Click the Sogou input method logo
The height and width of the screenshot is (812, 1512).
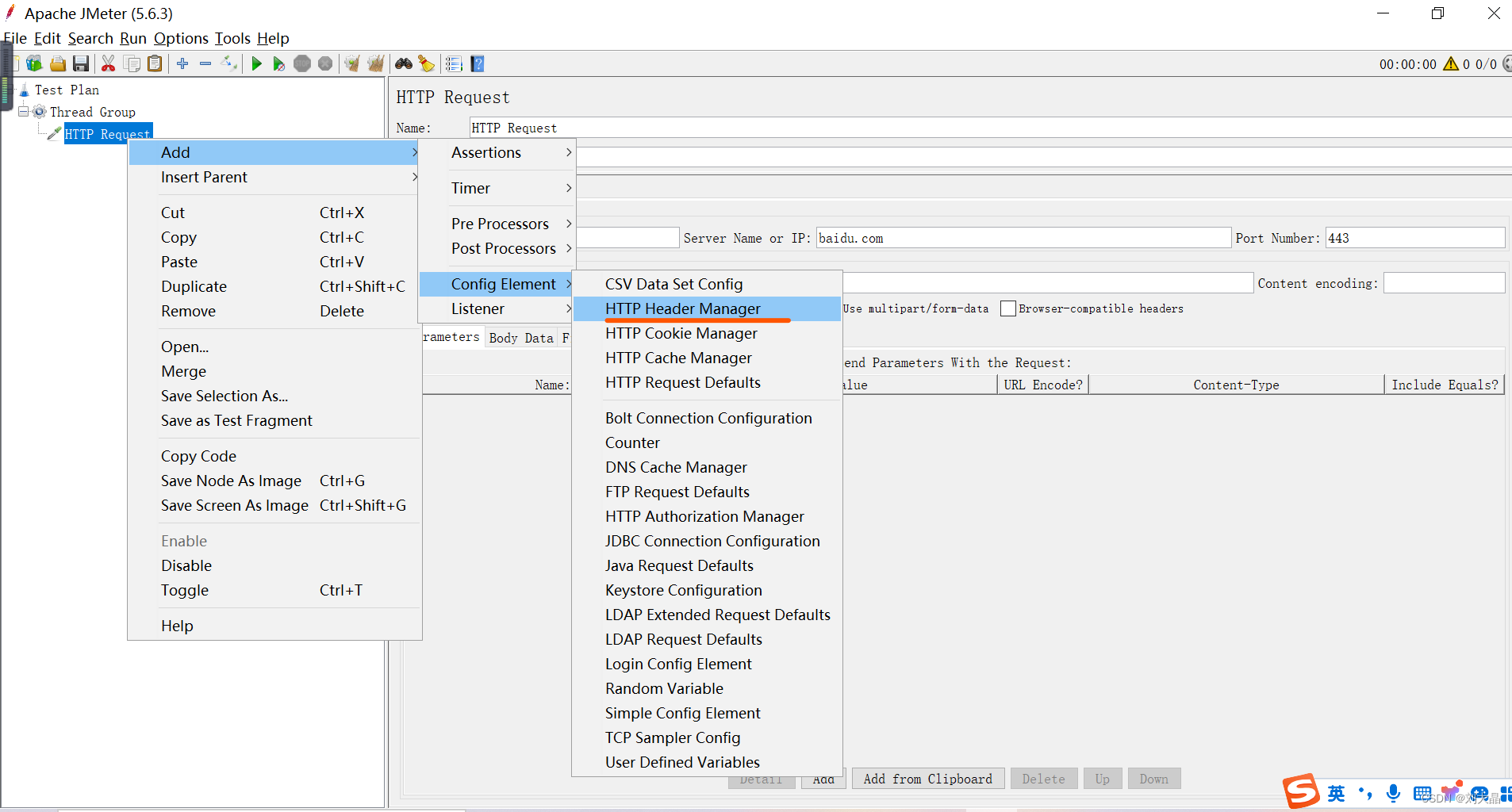tap(1301, 791)
